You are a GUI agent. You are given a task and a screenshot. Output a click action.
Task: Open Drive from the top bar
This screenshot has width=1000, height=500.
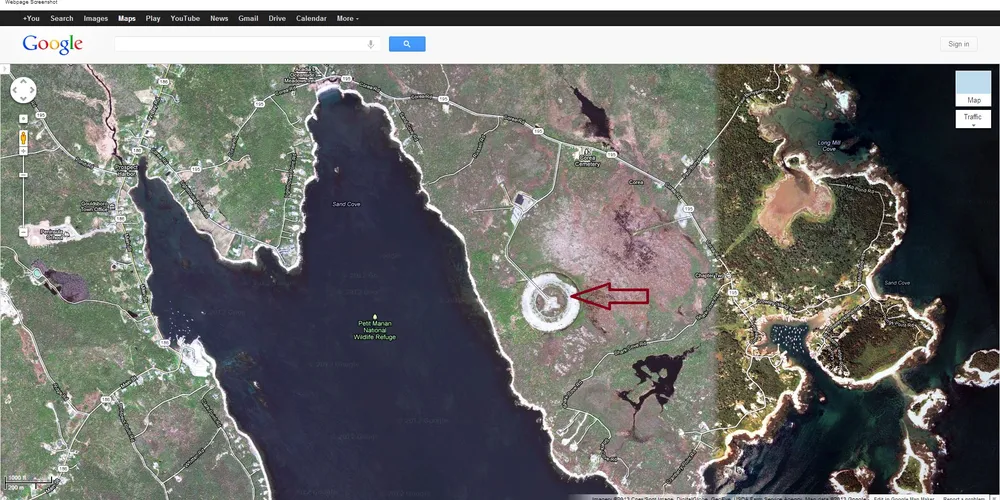(x=277, y=18)
